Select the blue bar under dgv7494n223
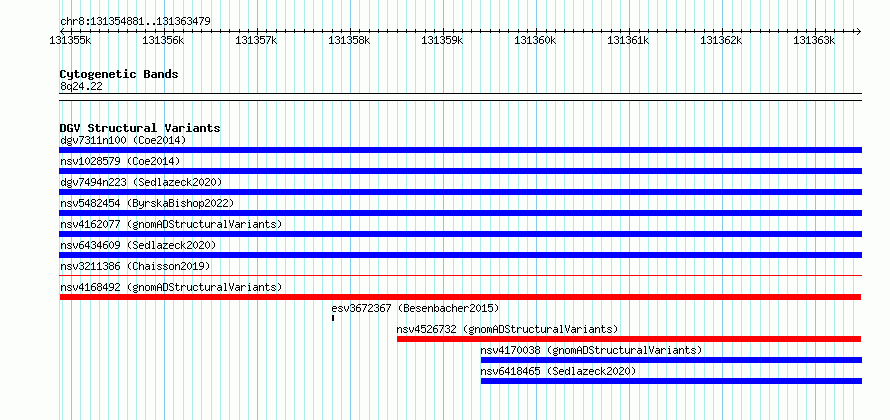This screenshot has height=420, width=890. tap(460, 192)
